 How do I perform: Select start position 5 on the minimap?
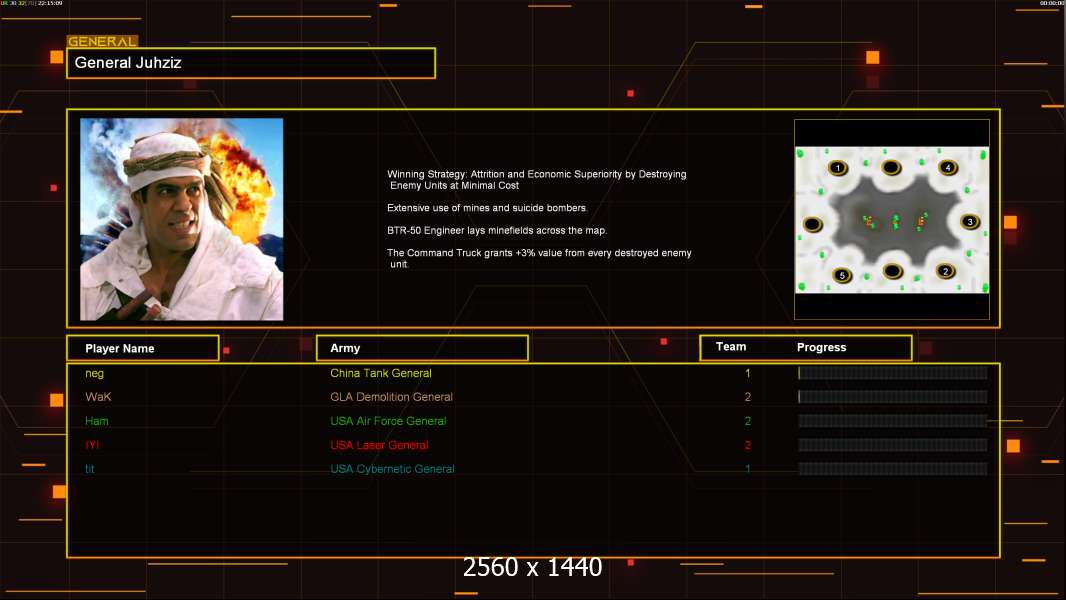click(842, 275)
